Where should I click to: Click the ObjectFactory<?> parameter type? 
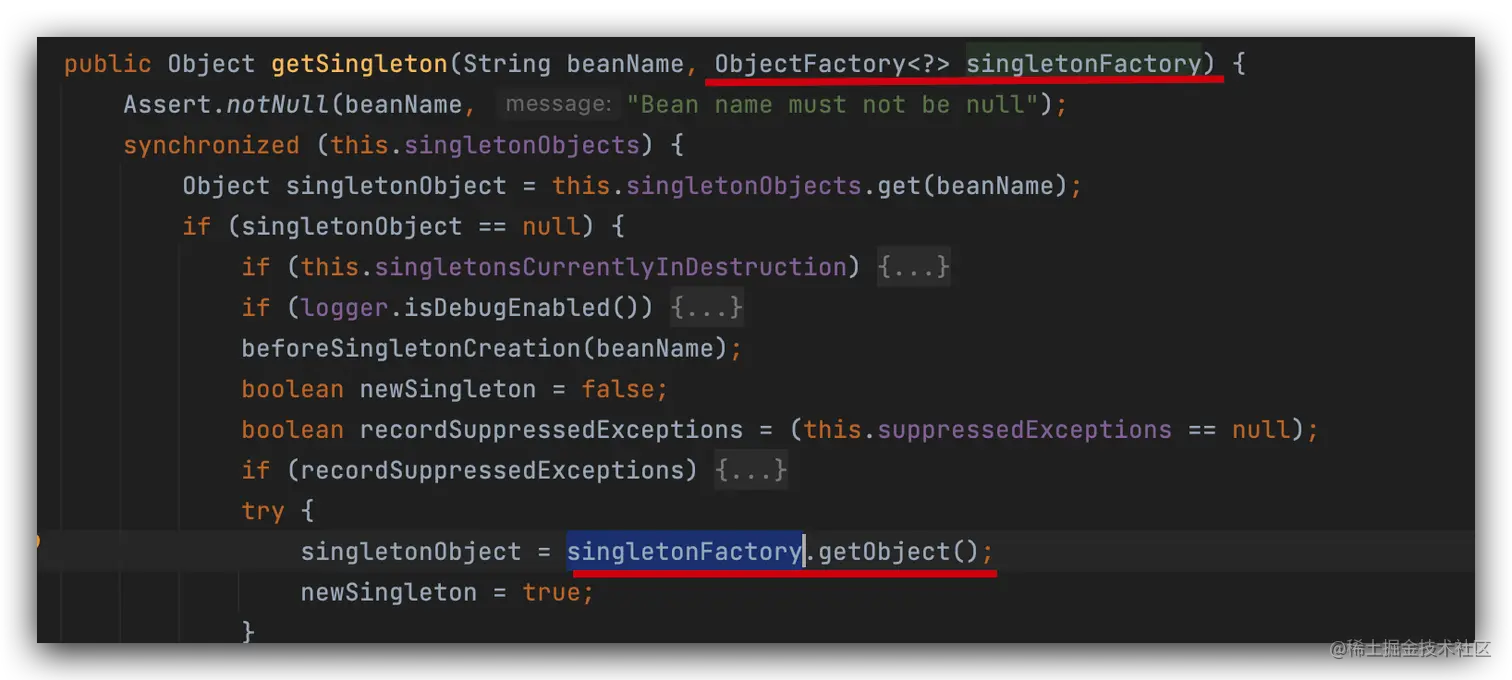click(x=832, y=64)
